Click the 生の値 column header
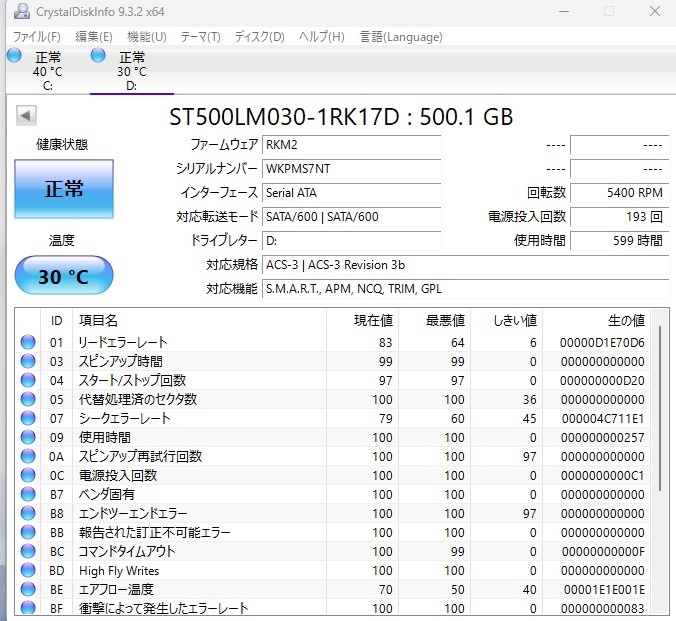The height and width of the screenshot is (621, 676). pyautogui.click(x=596, y=320)
